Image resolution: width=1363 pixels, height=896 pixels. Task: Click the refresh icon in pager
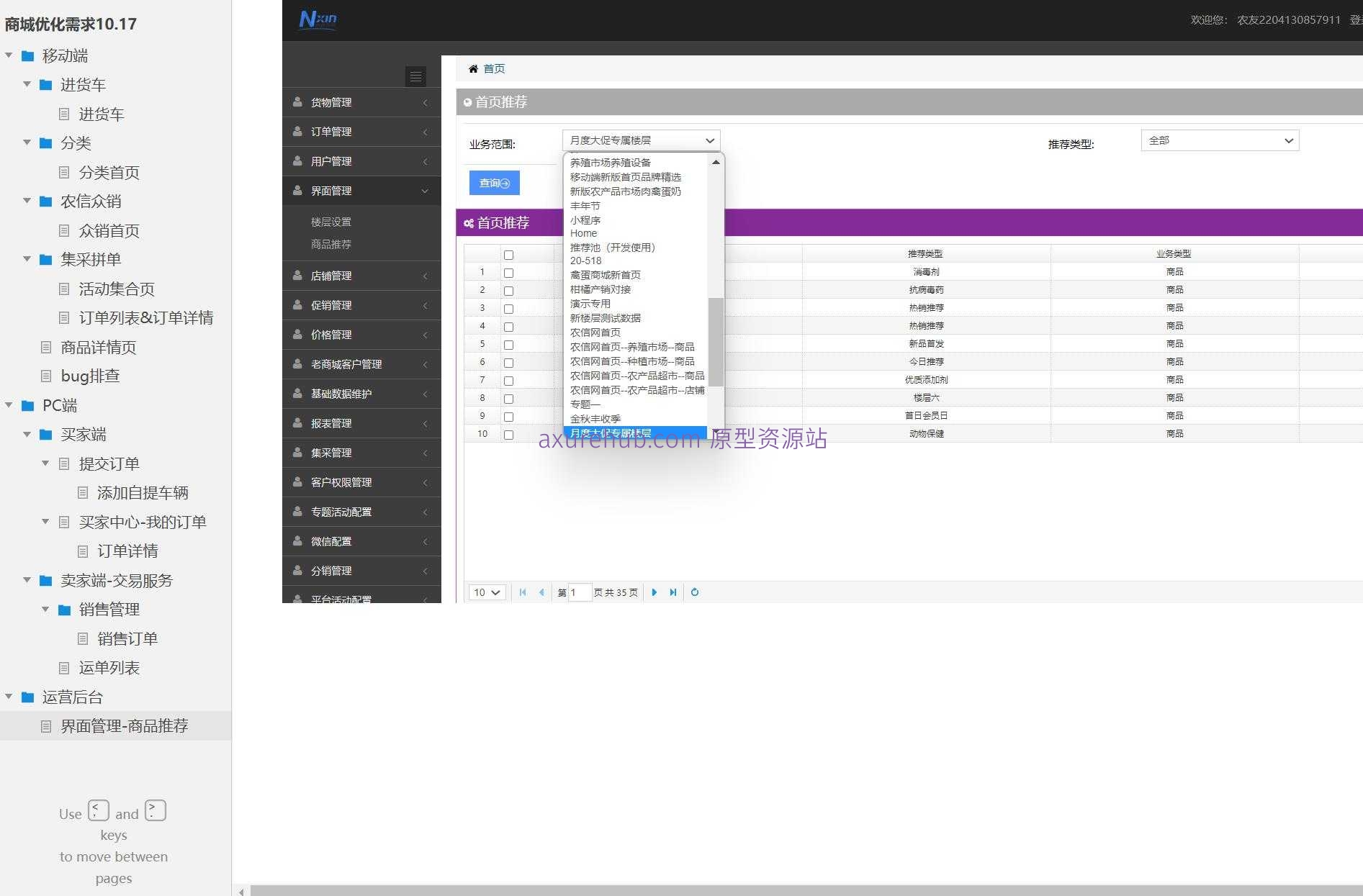(x=695, y=592)
